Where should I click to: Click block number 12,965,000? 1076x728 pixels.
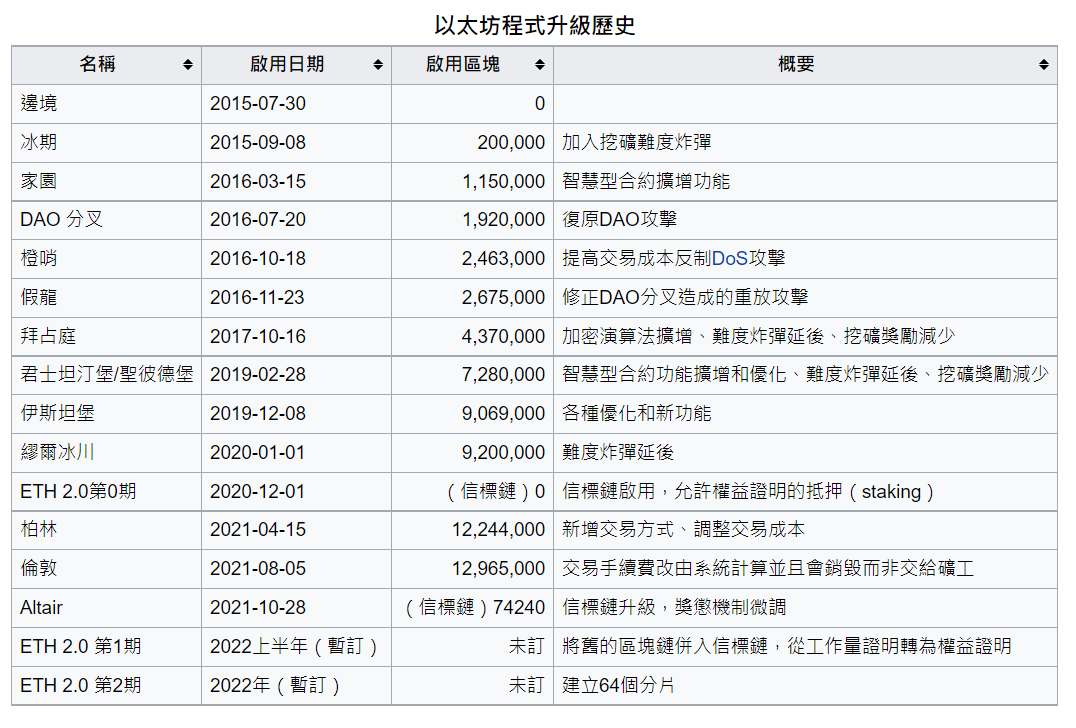(499, 569)
